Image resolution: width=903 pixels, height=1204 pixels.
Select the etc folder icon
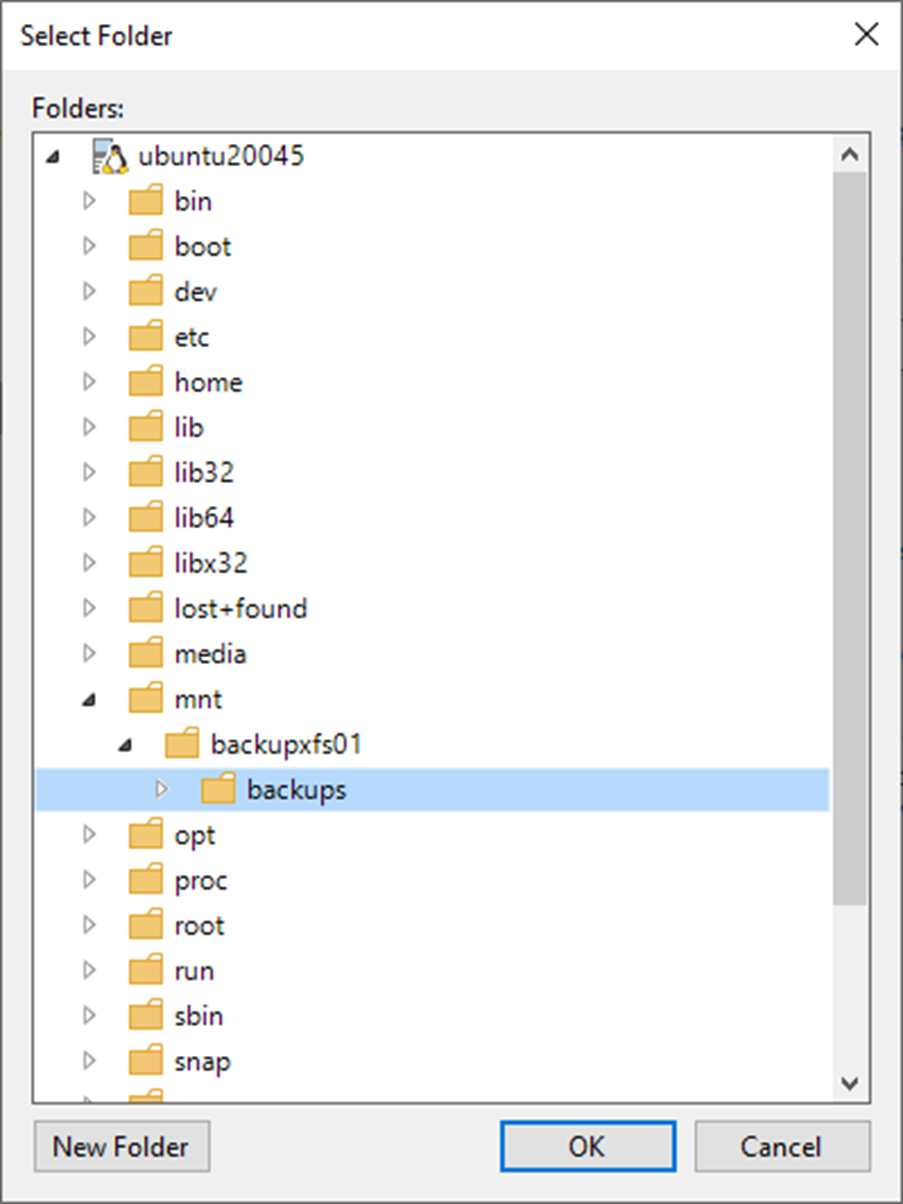point(146,337)
